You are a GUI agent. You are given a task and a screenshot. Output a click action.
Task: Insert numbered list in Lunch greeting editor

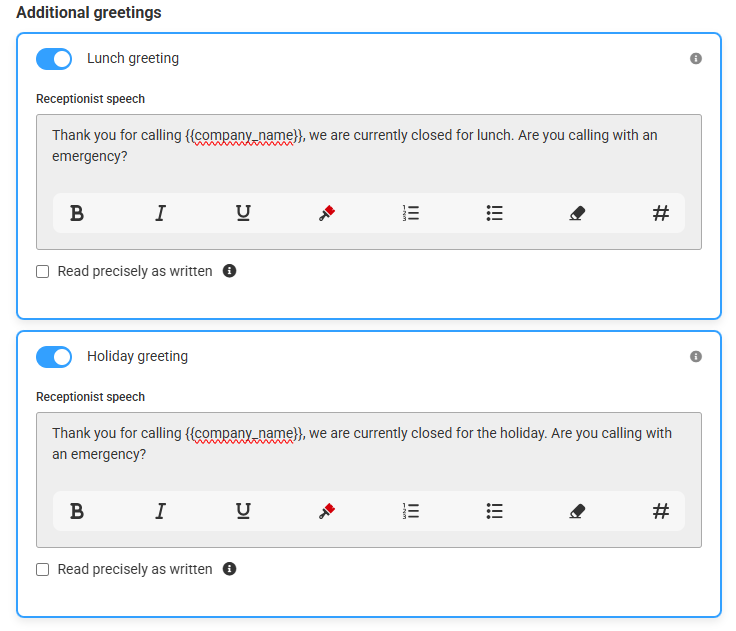[411, 213]
